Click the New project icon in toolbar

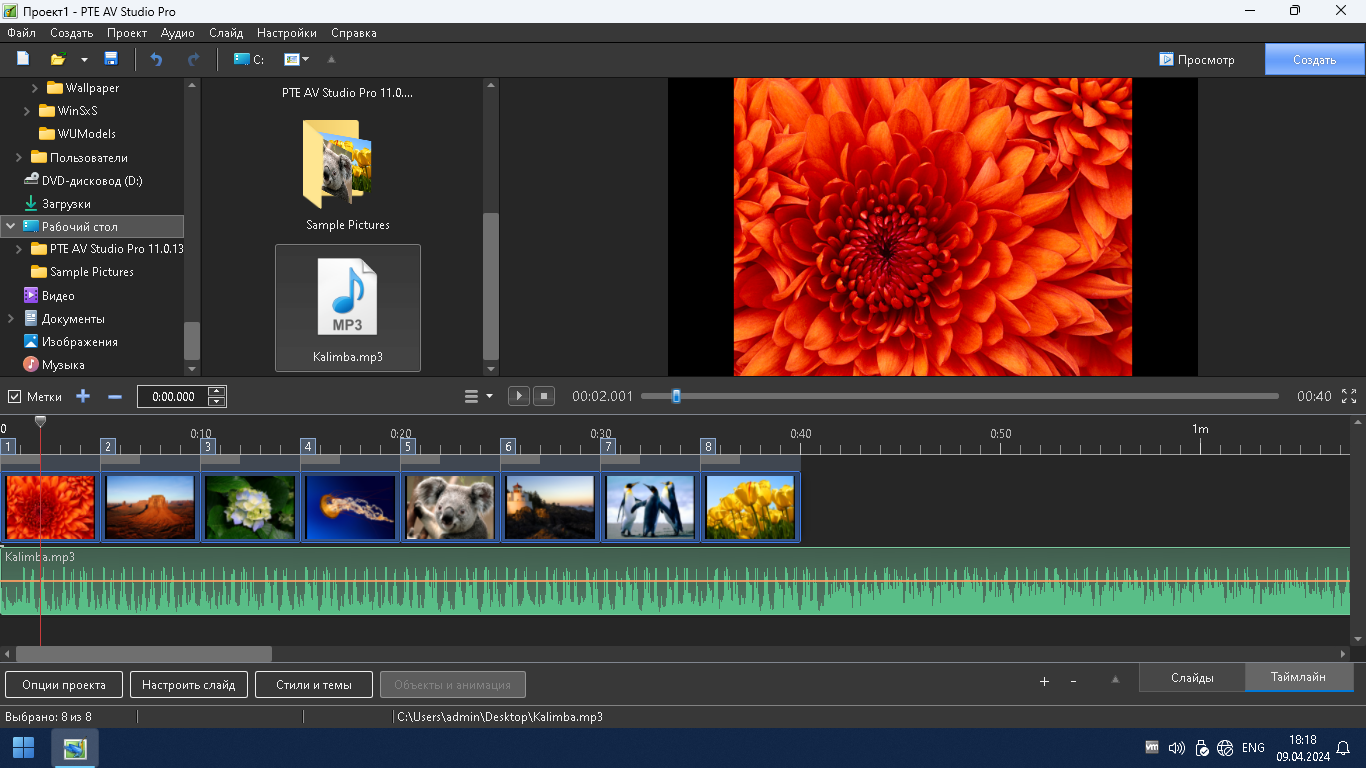point(23,59)
